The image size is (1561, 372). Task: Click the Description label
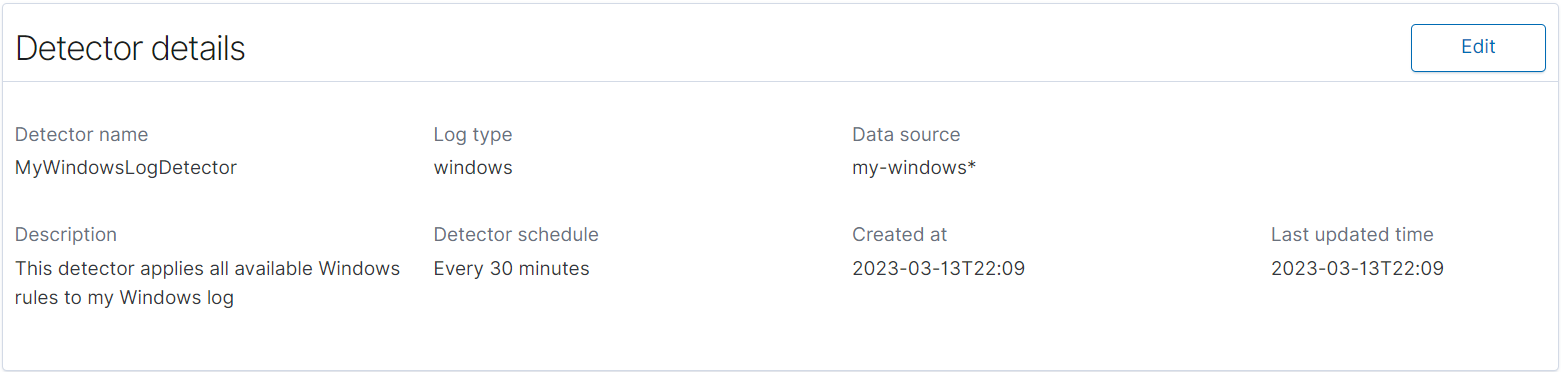(66, 234)
